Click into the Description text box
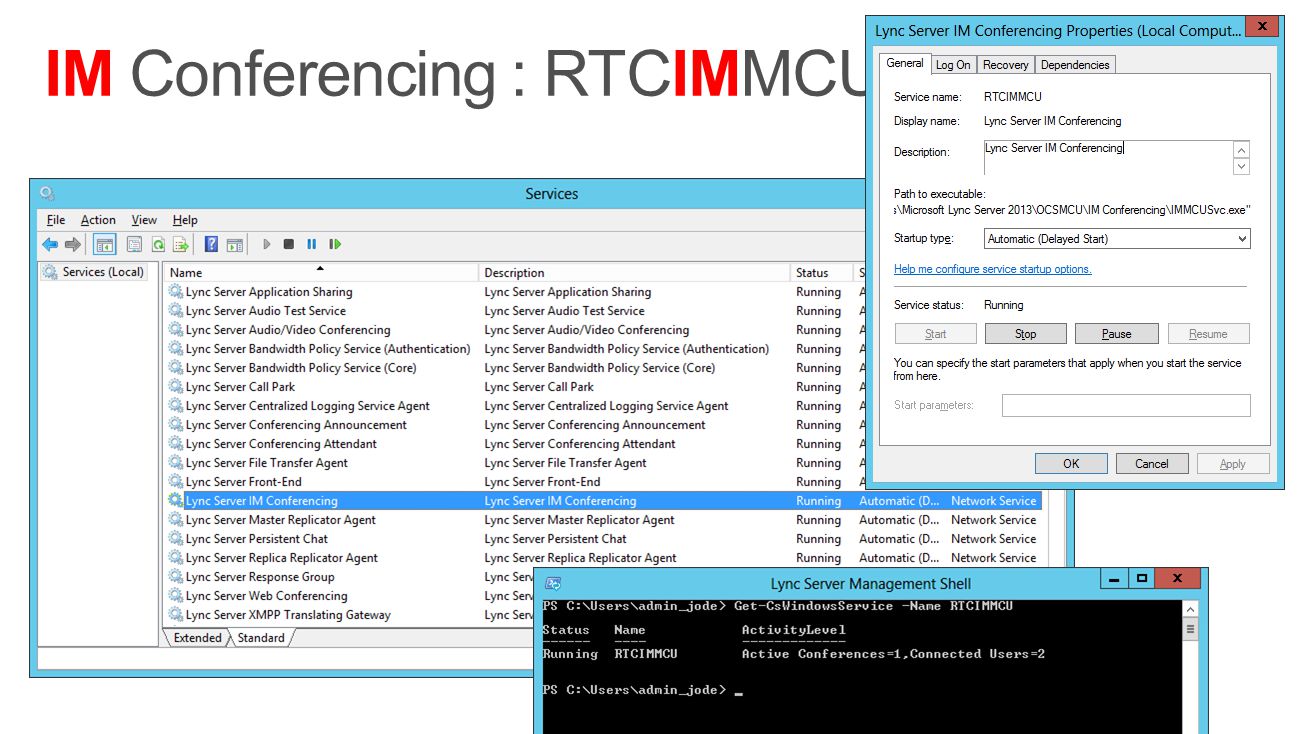1305x734 pixels. pos(1108,158)
